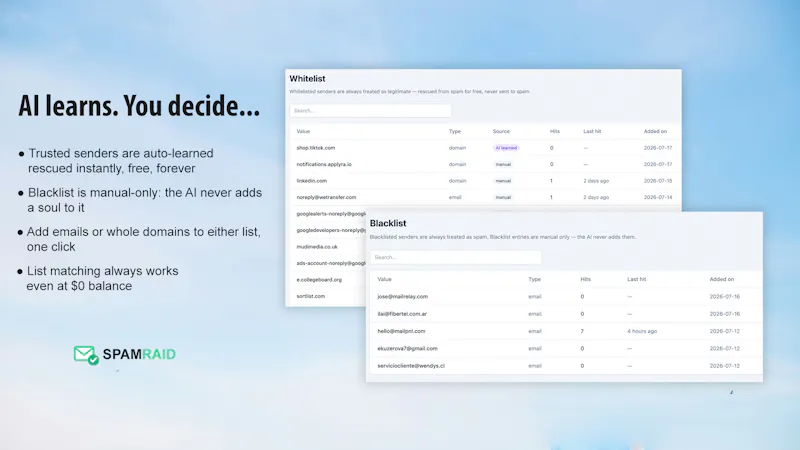Click Blacklist 'Type' column header
The height and width of the screenshot is (450, 800).
pos(535,279)
